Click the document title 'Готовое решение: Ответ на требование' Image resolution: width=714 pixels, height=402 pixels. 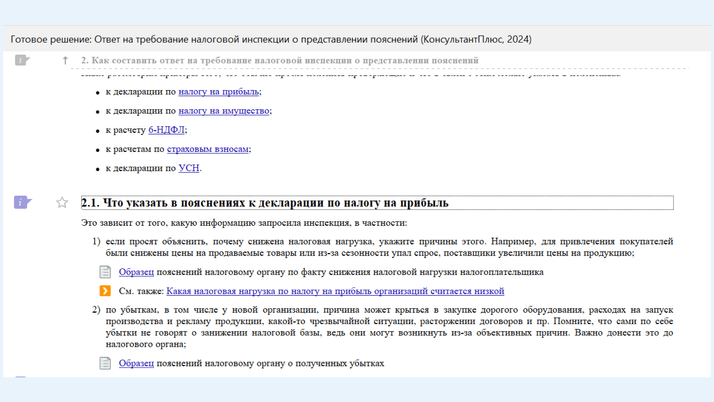click(x=270, y=39)
